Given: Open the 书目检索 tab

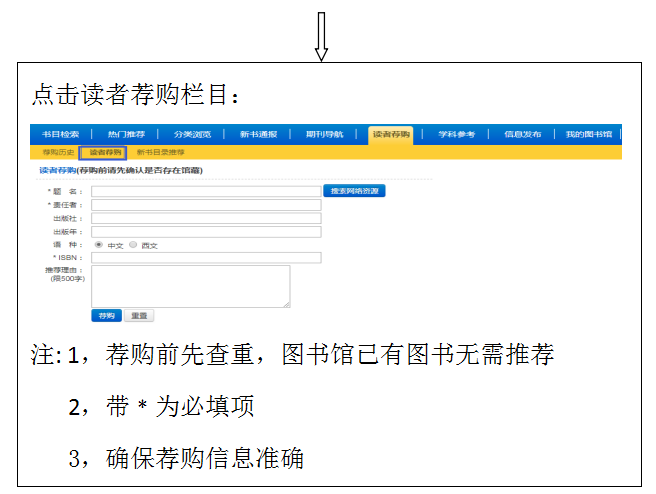Looking at the screenshot, I should 59,134.
